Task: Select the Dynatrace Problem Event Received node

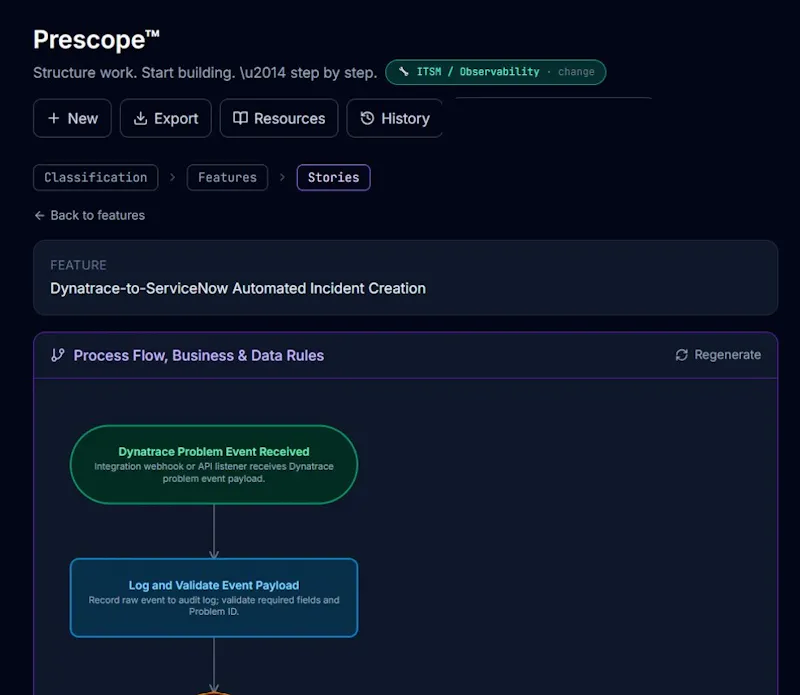Action: click(x=214, y=464)
